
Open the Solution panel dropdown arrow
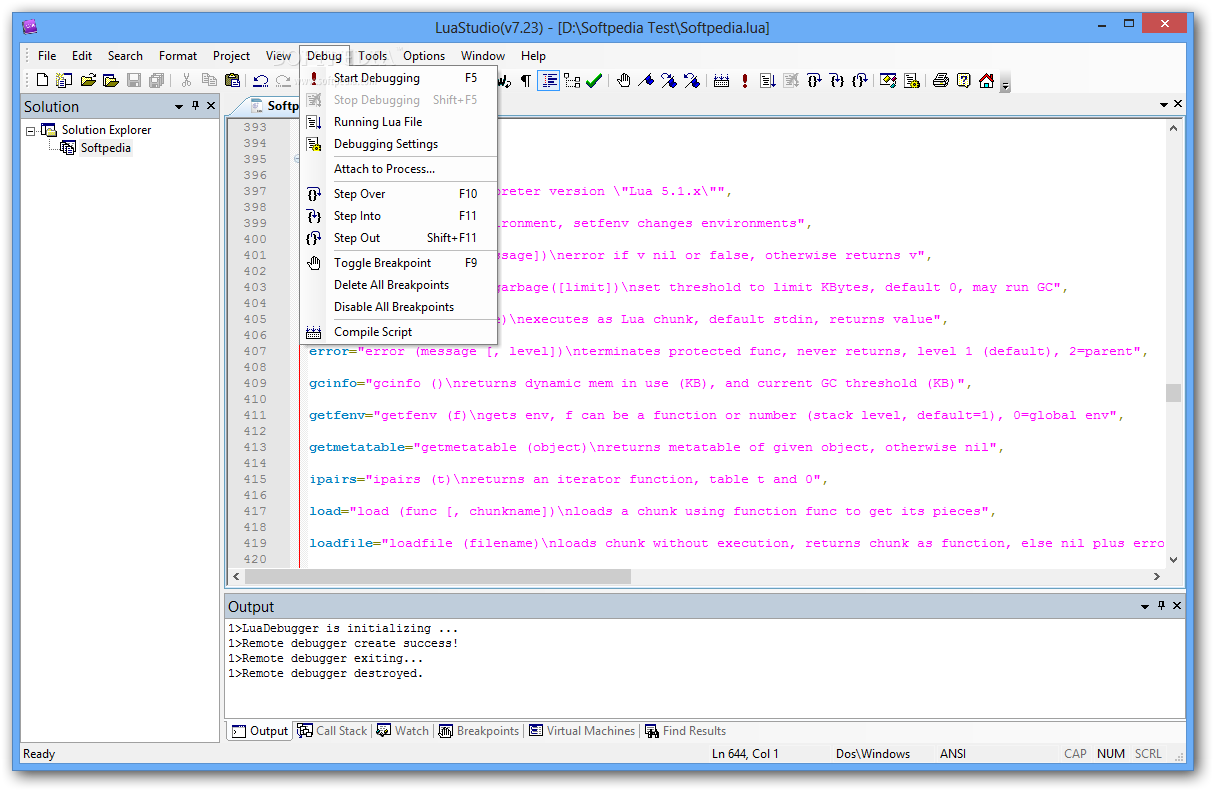179,106
